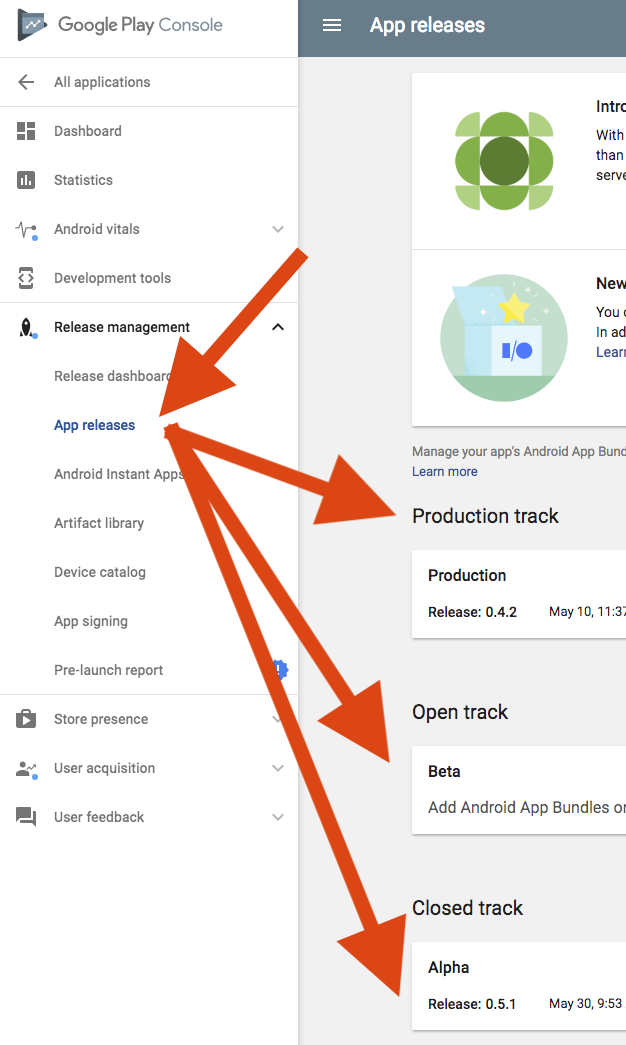Click the Statistics bar chart icon
This screenshot has width=626, height=1045.
click(x=26, y=180)
